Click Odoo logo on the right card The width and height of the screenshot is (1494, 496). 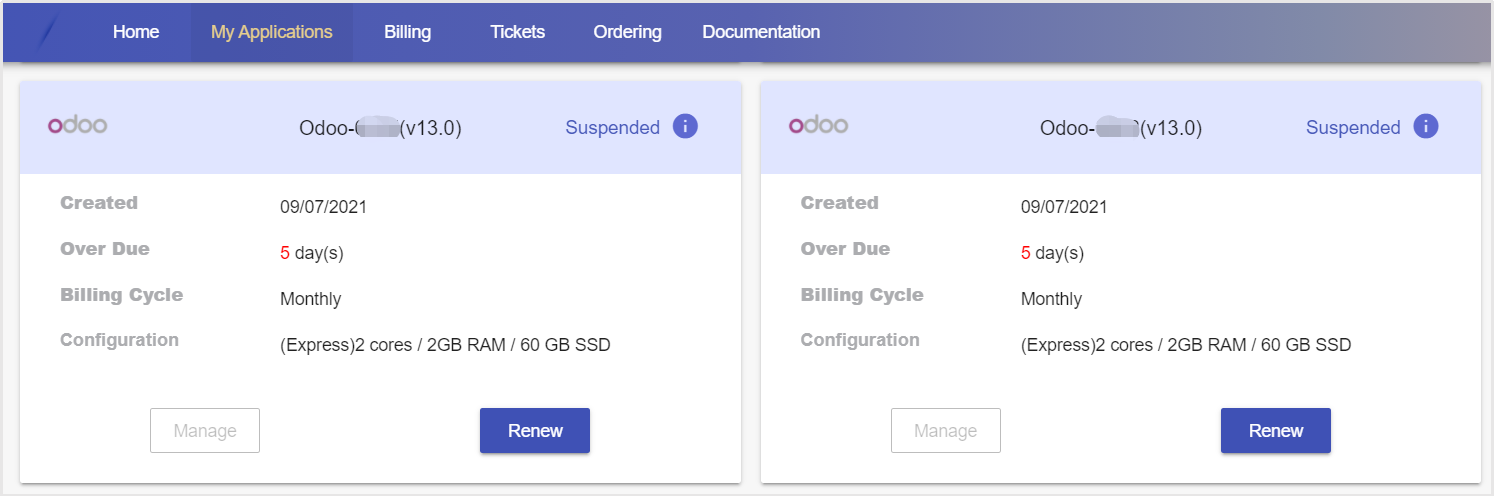point(818,125)
